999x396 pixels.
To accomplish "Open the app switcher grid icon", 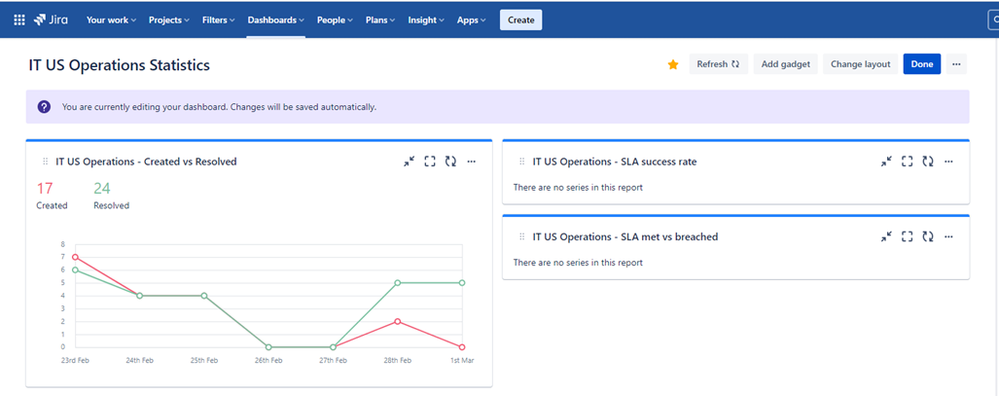I will pos(19,20).
